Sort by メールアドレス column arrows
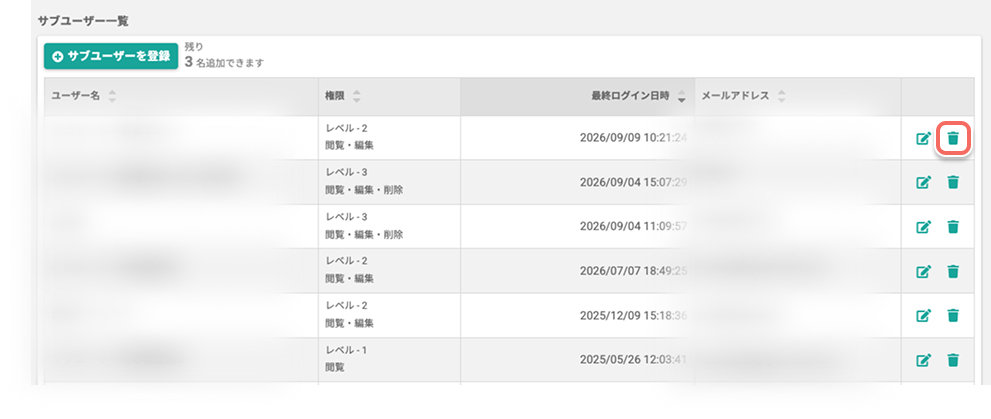 (x=781, y=97)
